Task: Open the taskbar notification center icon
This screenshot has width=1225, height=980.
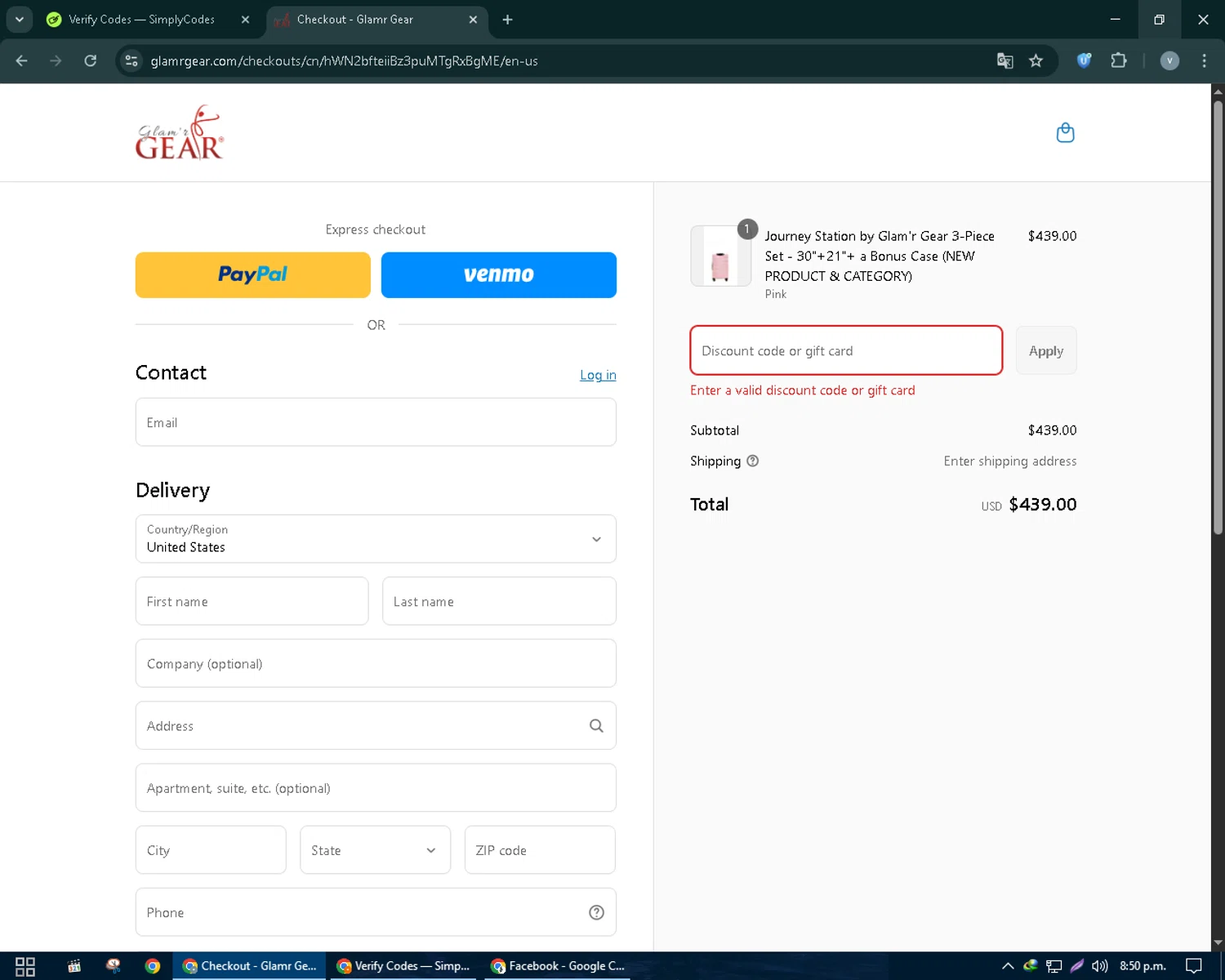Action: click(1194, 966)
